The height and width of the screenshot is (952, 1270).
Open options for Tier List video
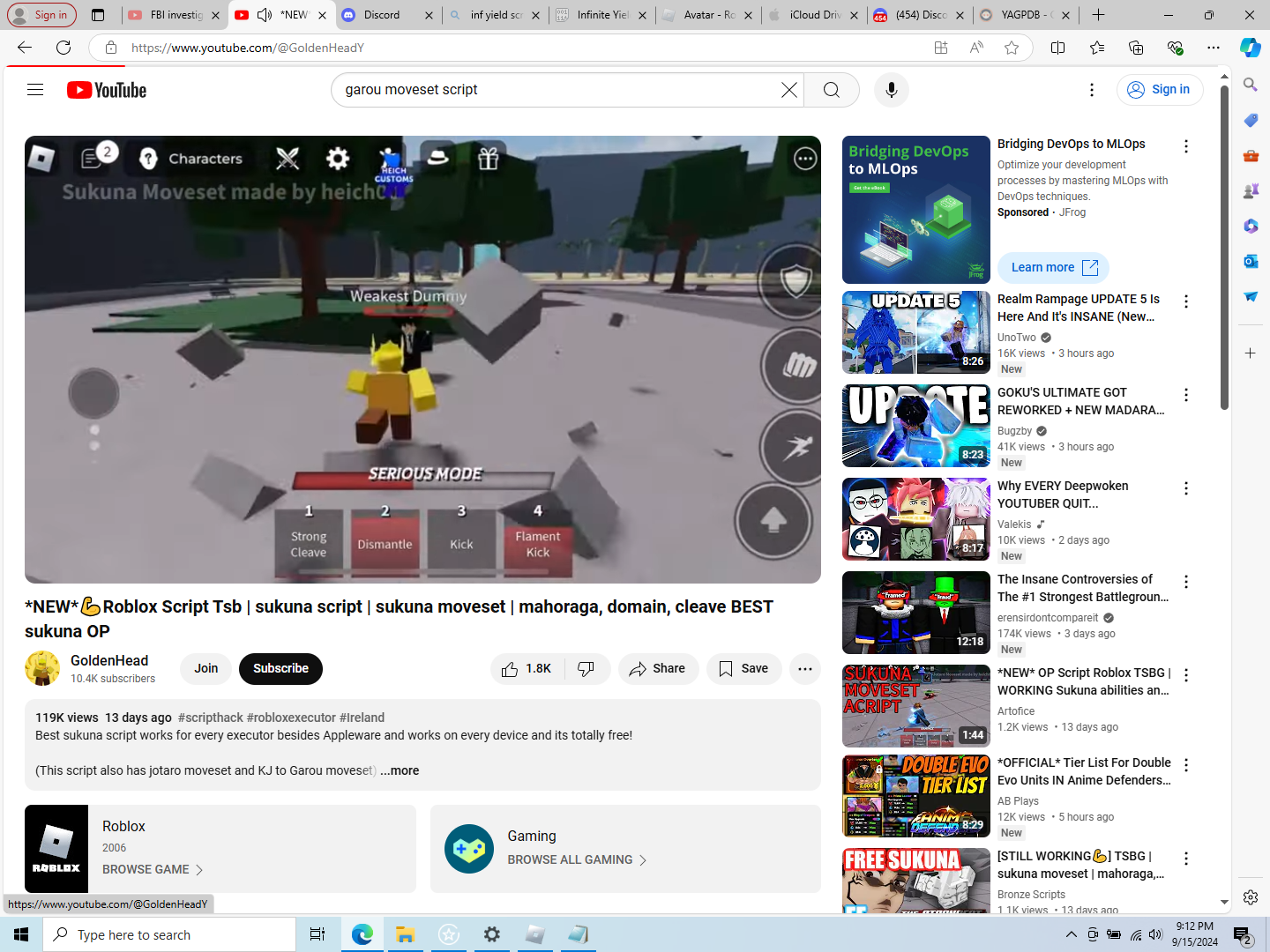tap(1186, 765)
